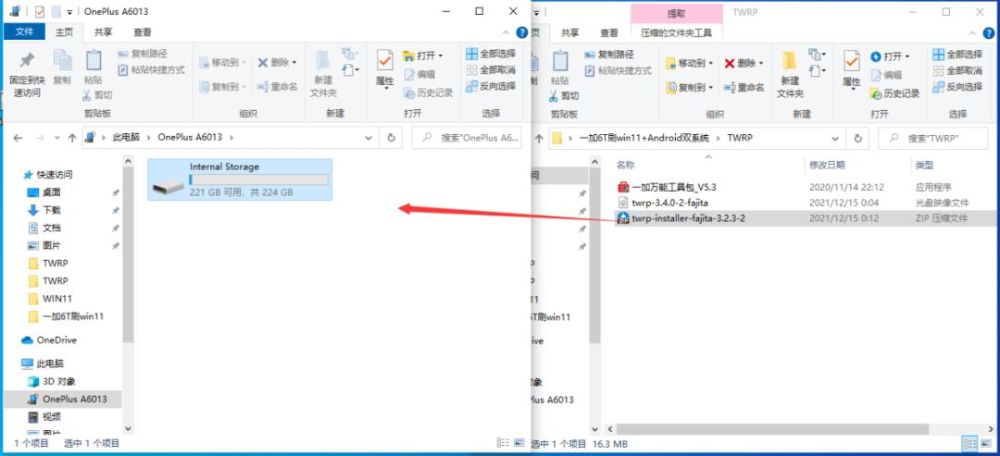Click Paste icon in OnePlus A6013 window ribbon
The height and width of the screenshot is (456, 1000).
pos(93,68)
